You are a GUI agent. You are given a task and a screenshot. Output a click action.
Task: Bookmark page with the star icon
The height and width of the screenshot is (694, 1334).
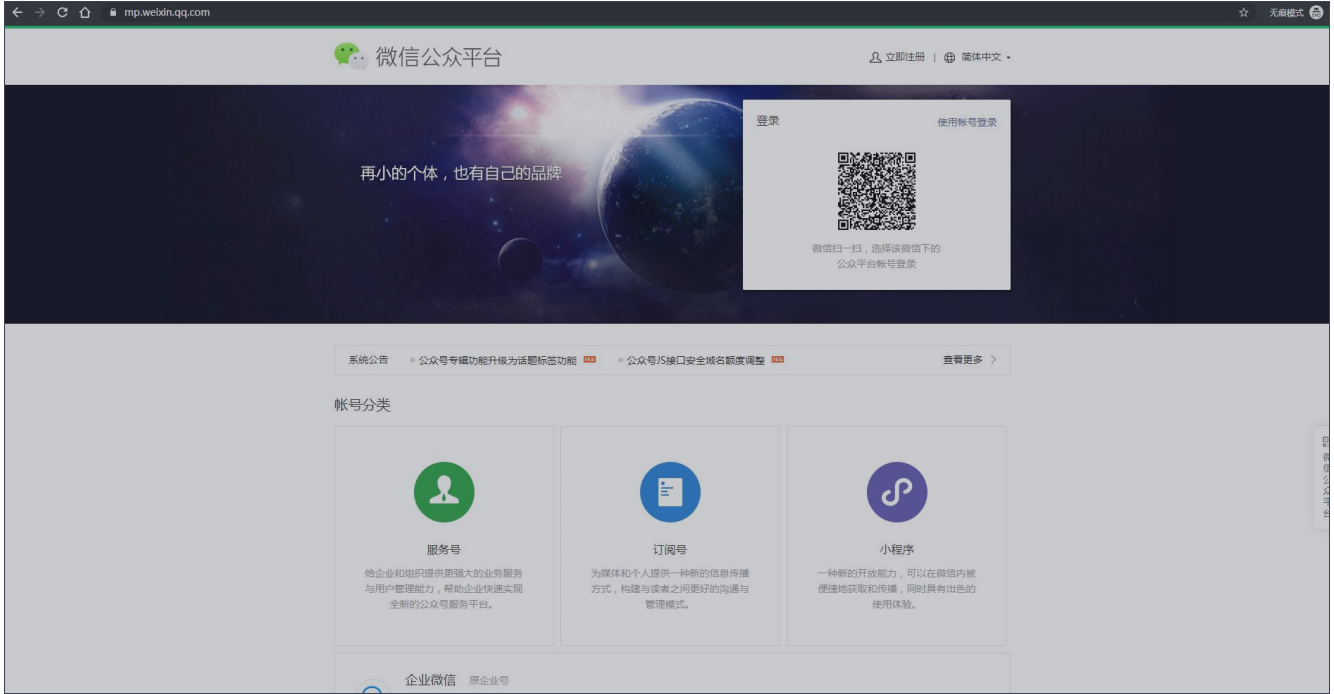(1243, 12)
